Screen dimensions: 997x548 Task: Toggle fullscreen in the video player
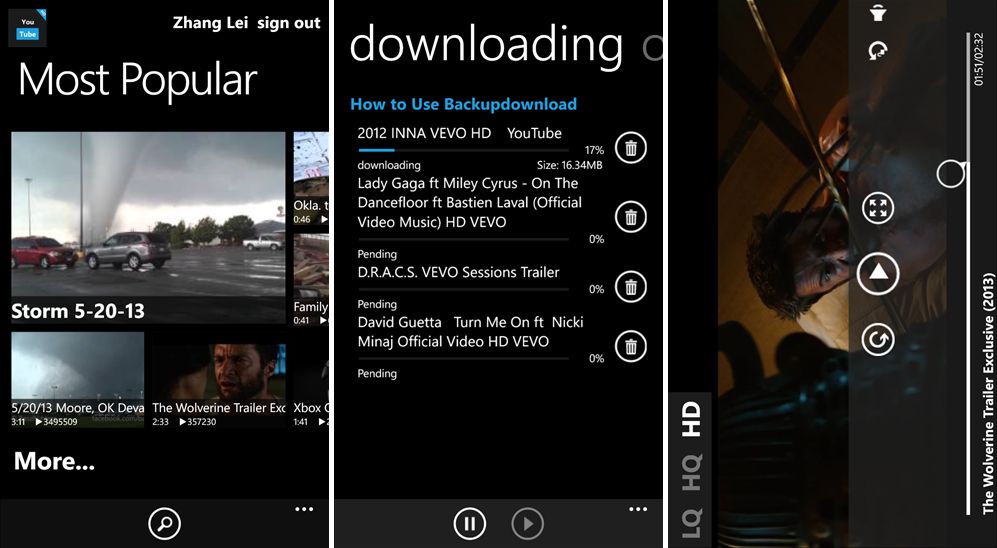[878, 208]
